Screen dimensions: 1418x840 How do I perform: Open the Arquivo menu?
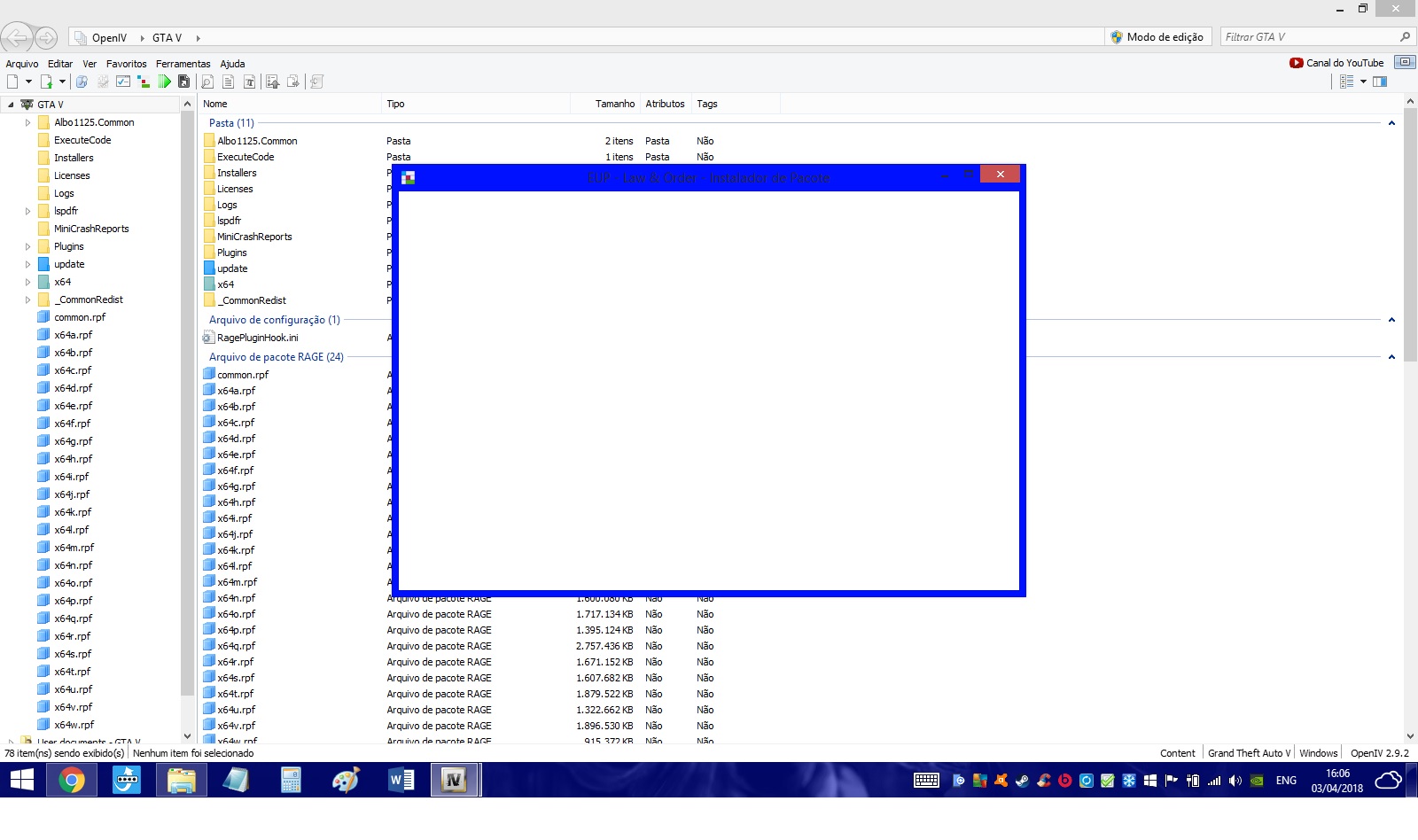tap(22, 64)
